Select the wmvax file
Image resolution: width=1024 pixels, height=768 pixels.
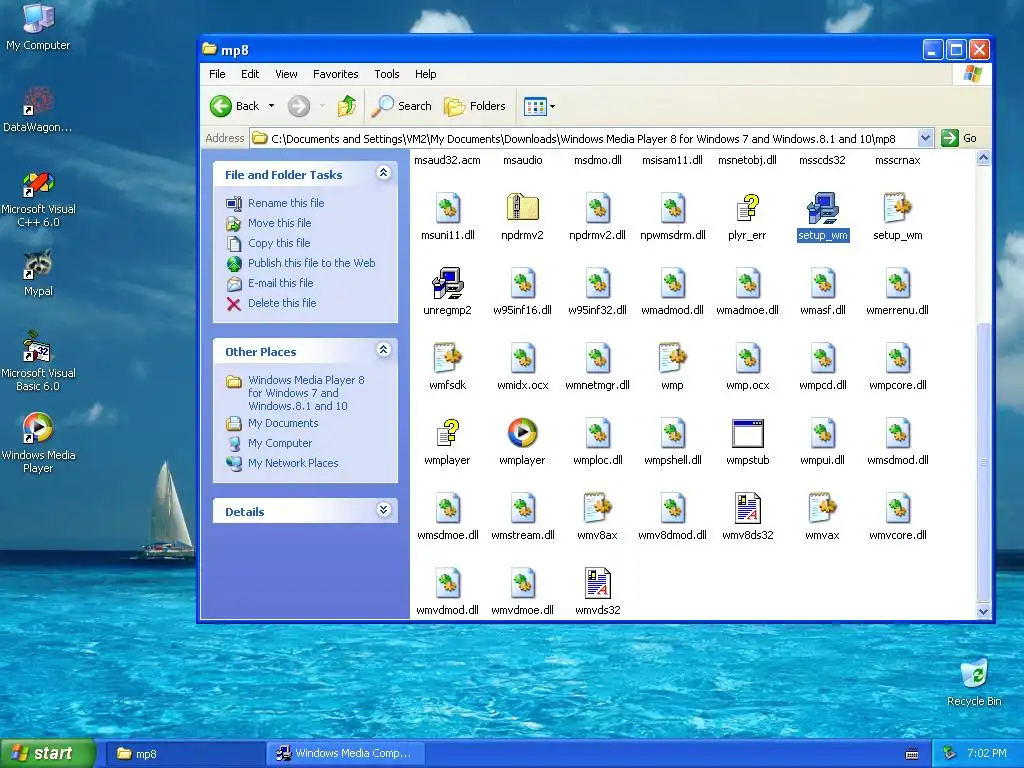(x=823, y=517)
